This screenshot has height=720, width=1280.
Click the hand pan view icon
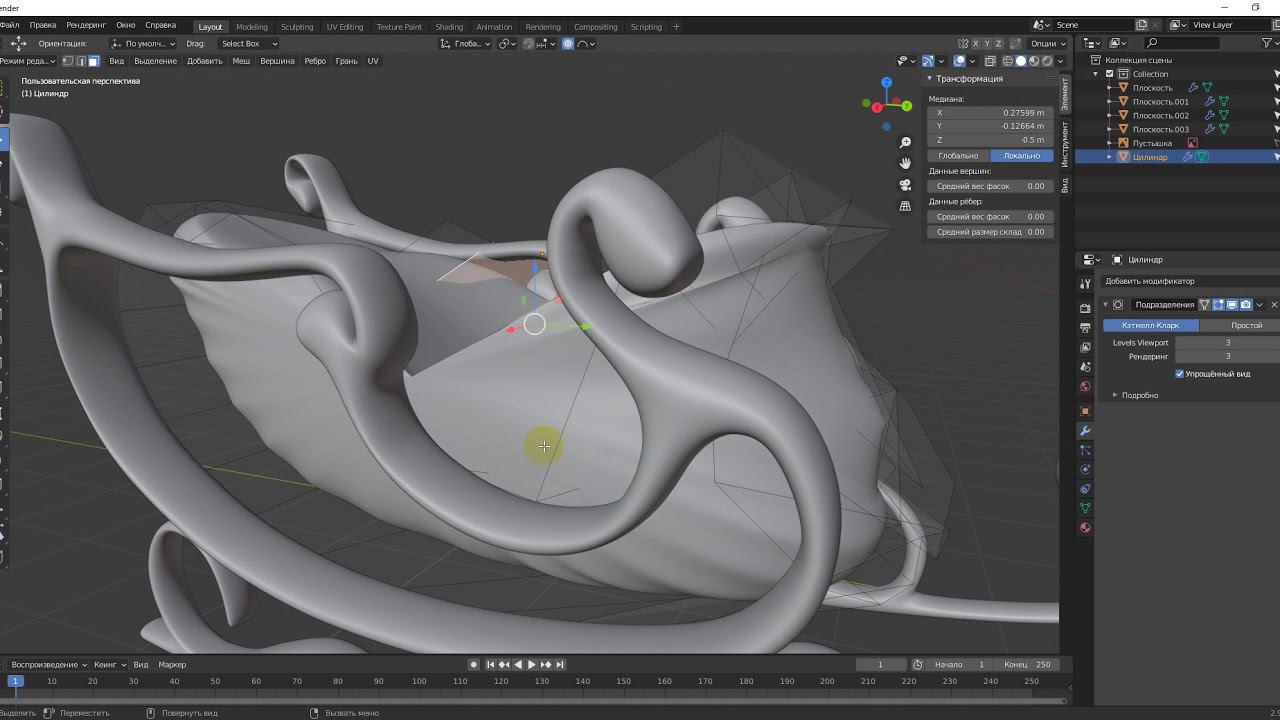906,163
